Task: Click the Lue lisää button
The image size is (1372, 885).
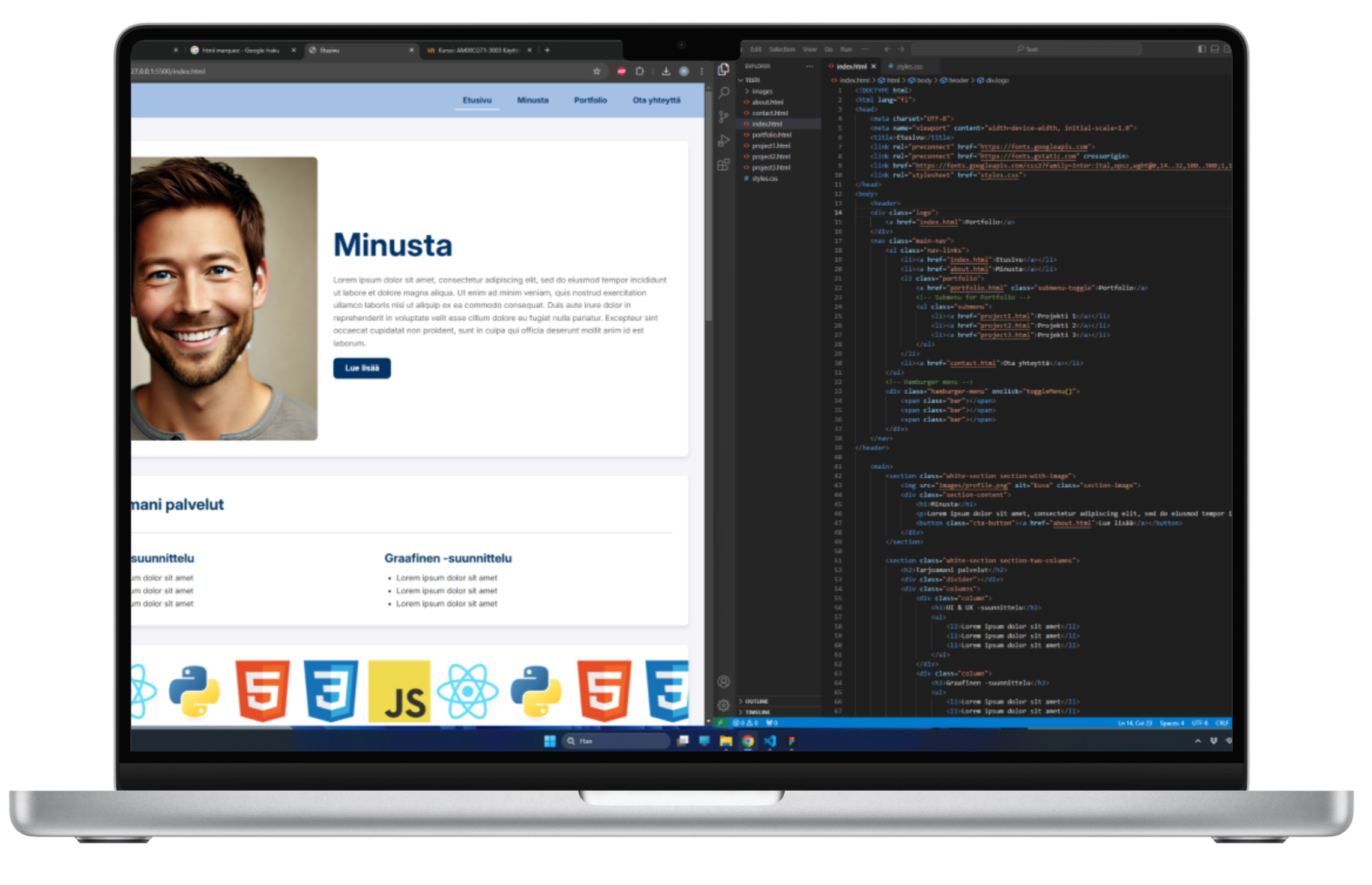Action: [x=362, y=368]
